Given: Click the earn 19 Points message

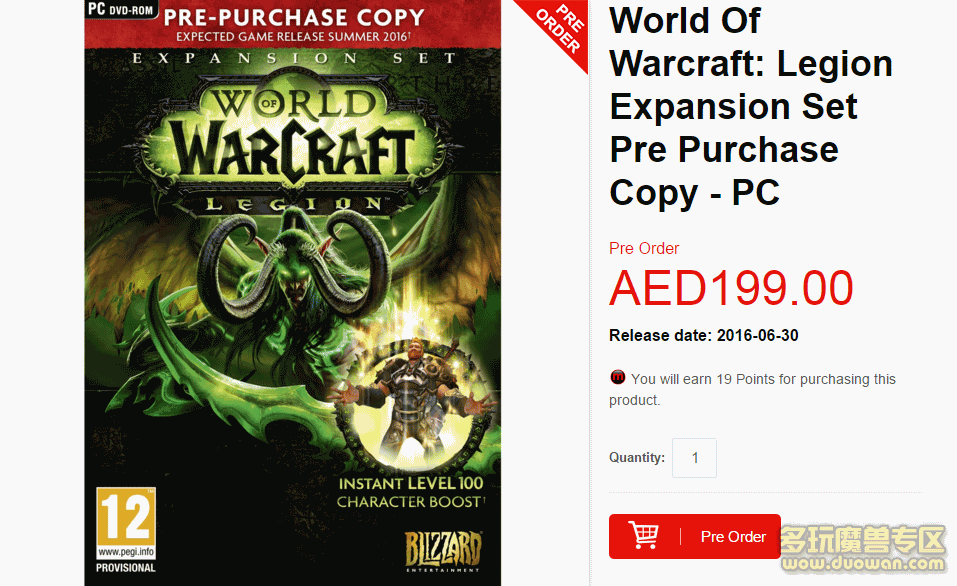Looking at the screenshot, I should (753, 389).
